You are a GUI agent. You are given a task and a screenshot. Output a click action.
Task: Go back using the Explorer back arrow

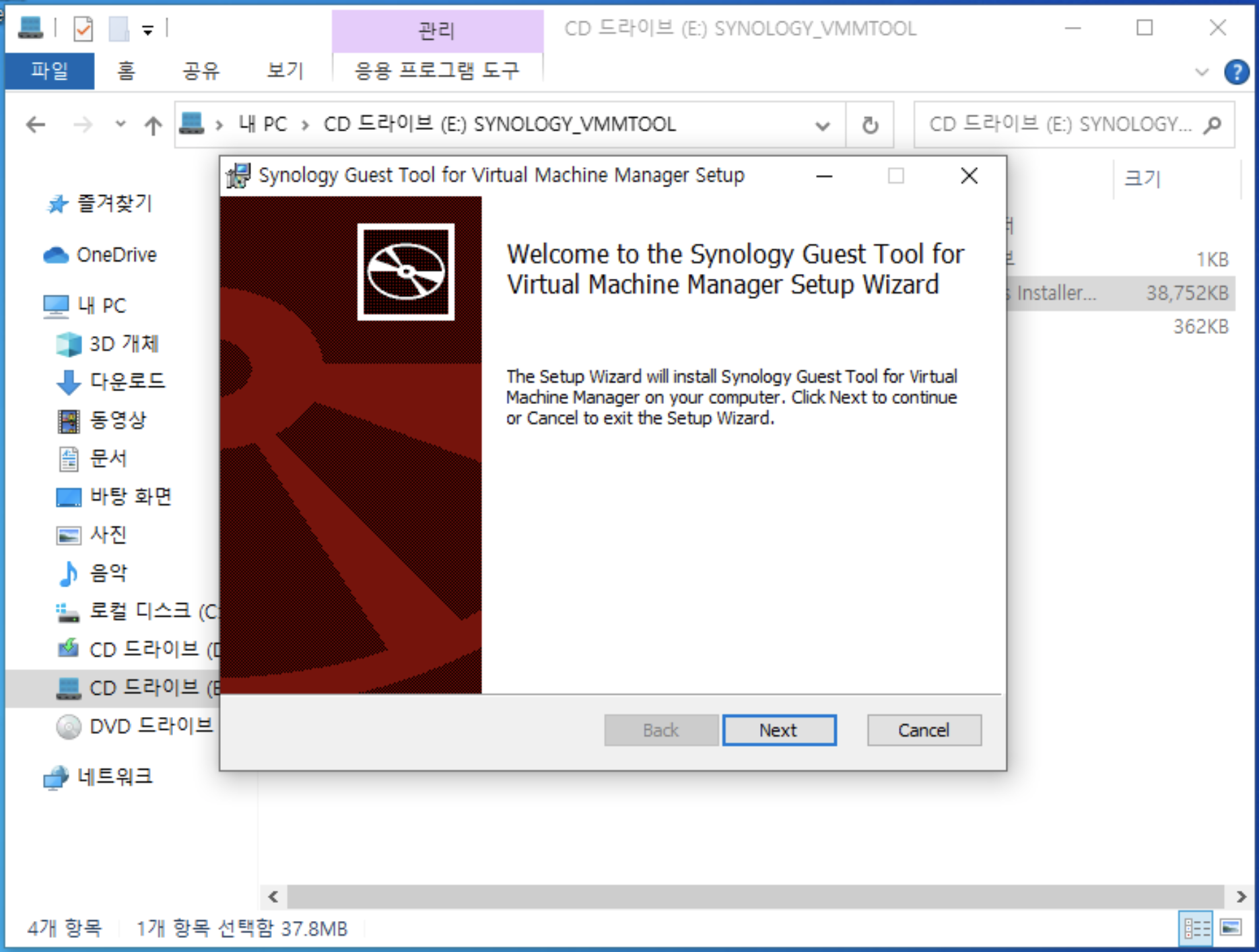[36, 125]
